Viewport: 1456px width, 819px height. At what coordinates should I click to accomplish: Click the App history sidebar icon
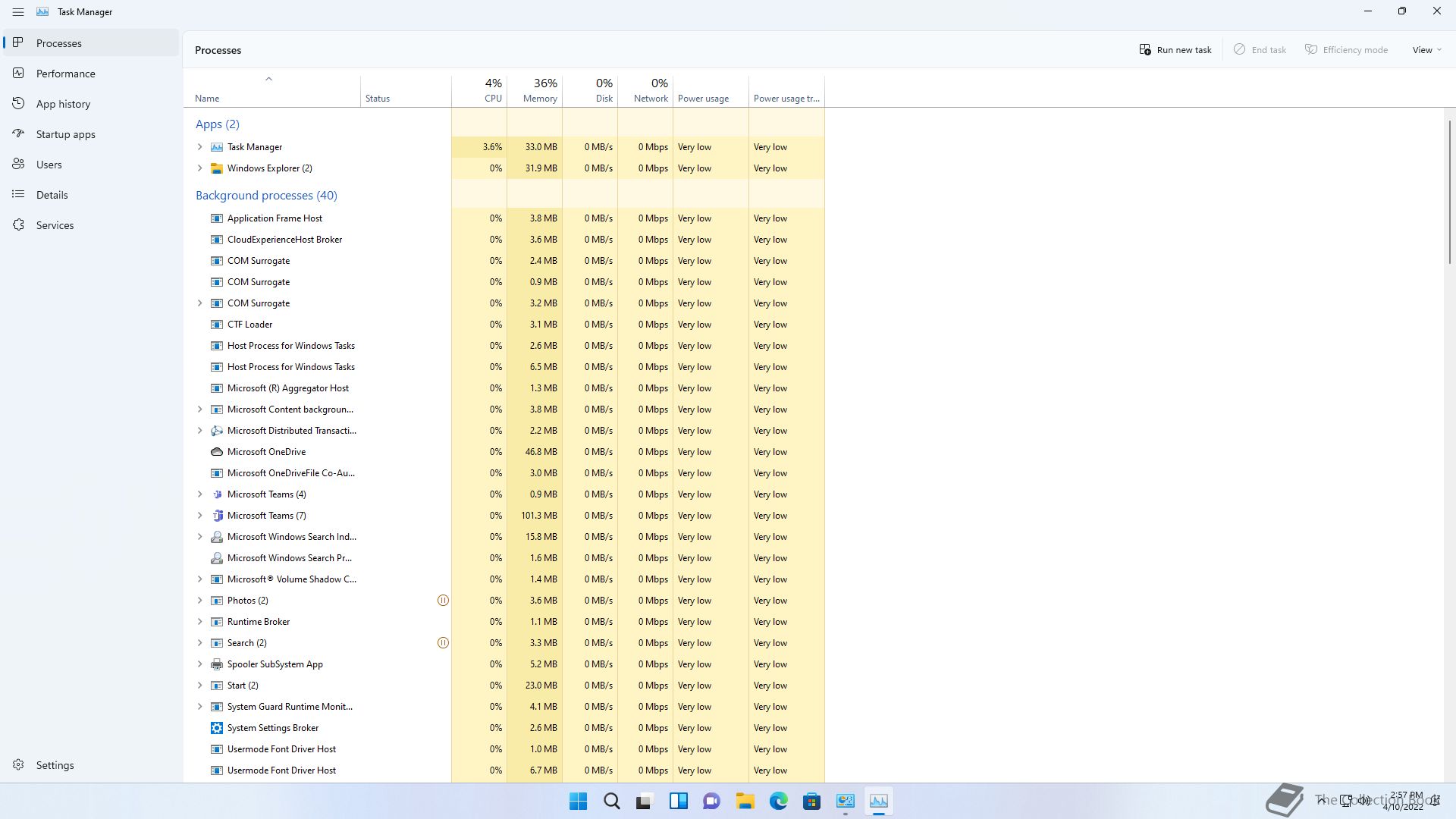18,103
